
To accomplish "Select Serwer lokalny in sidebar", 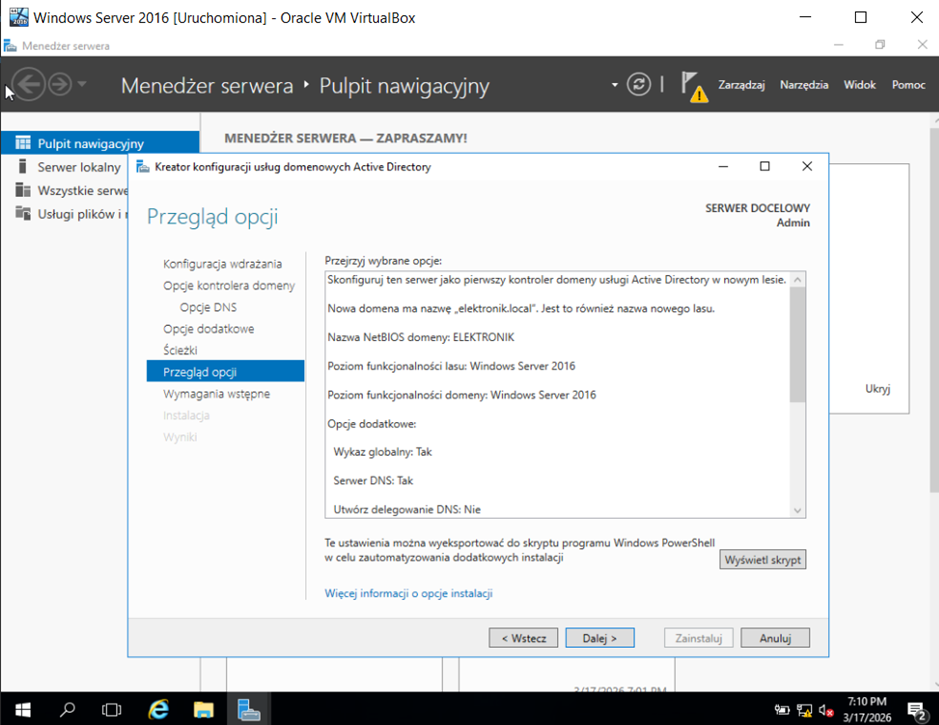I will point(79,167).
